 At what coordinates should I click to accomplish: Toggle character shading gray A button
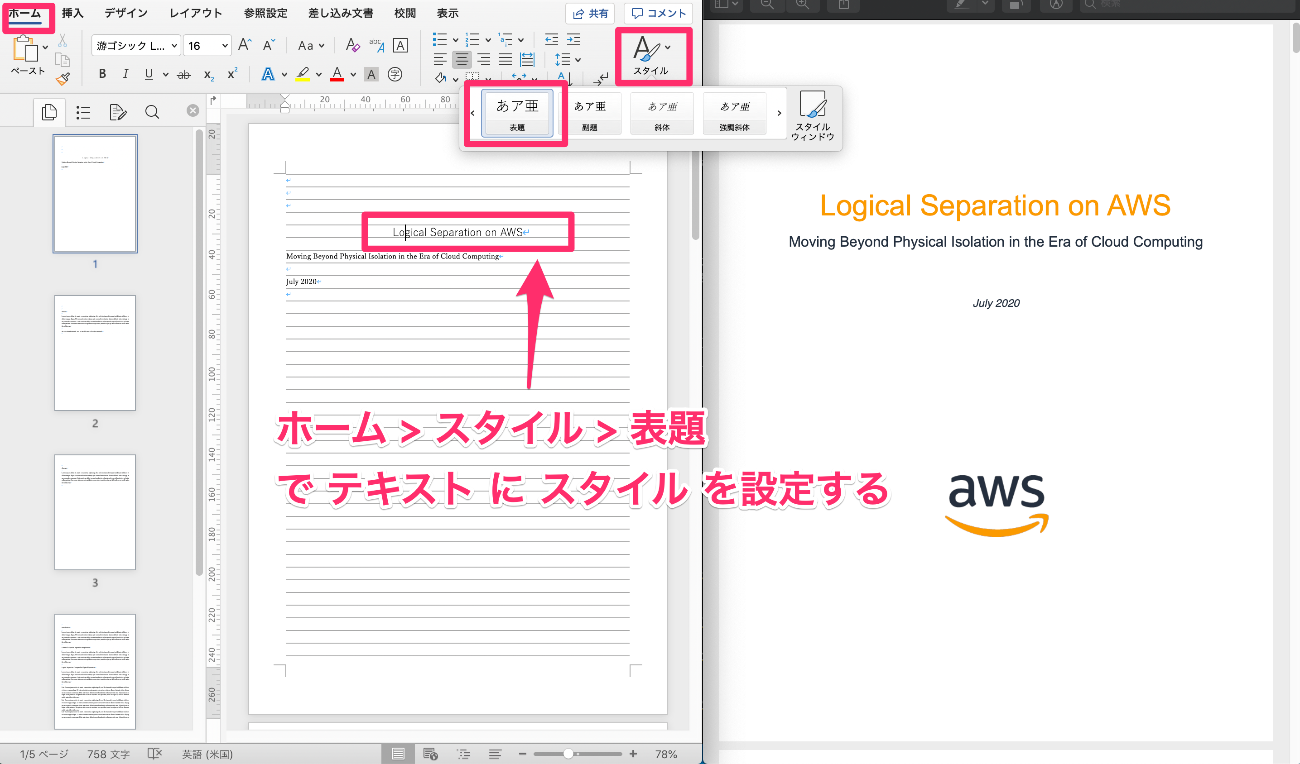pyautogui.click(x=371, y=74)
